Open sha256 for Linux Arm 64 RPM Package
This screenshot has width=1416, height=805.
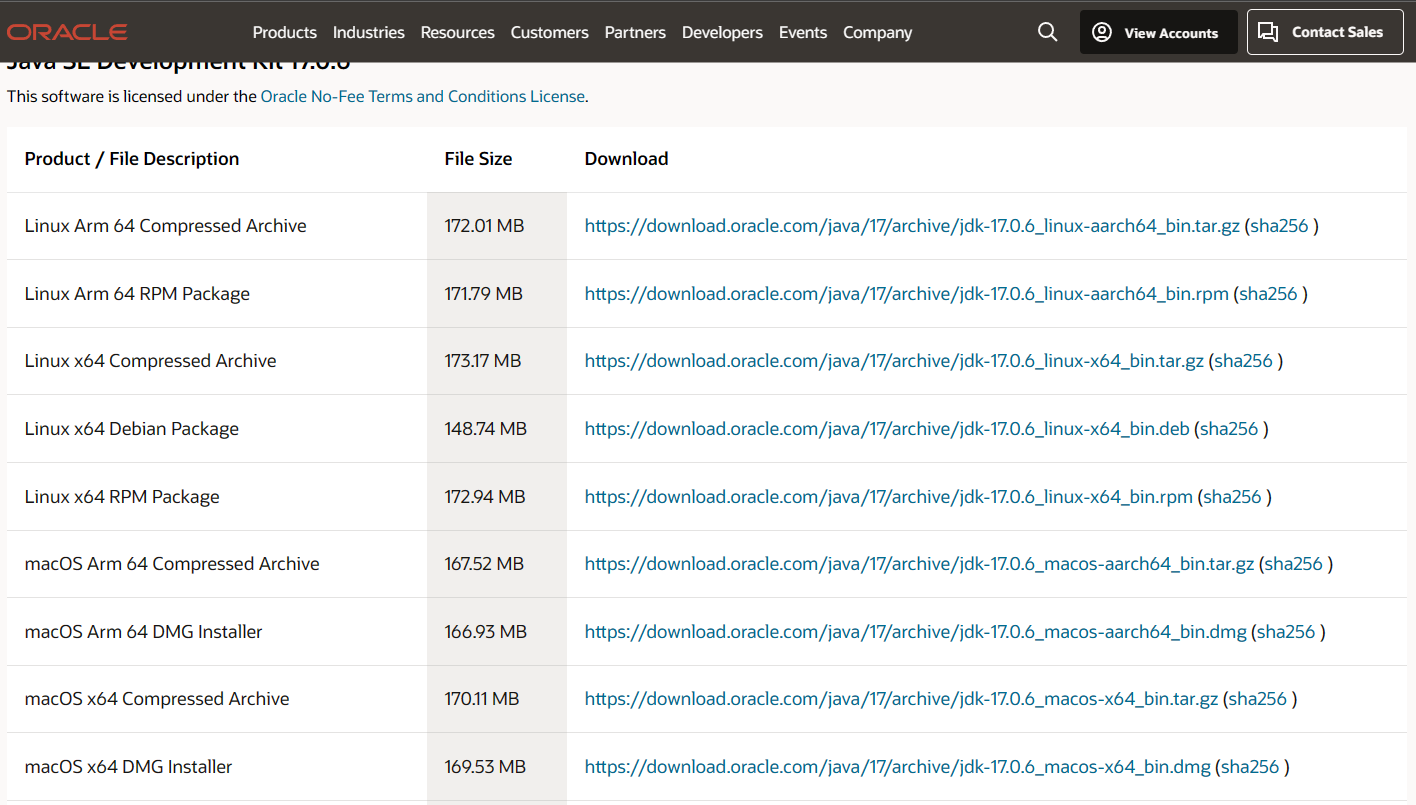pyautogui.click(x=1268, y=294)
